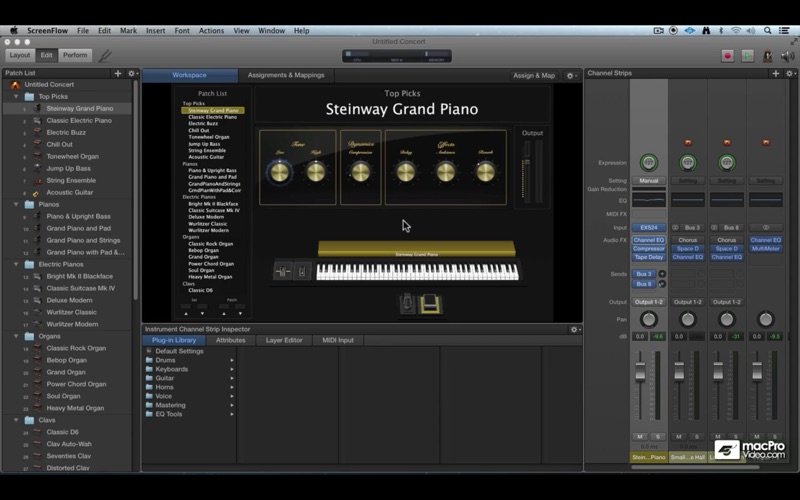Collapse the Electric Pianos folder
Viewport: 800px width, 500px height.
point(16,264)
